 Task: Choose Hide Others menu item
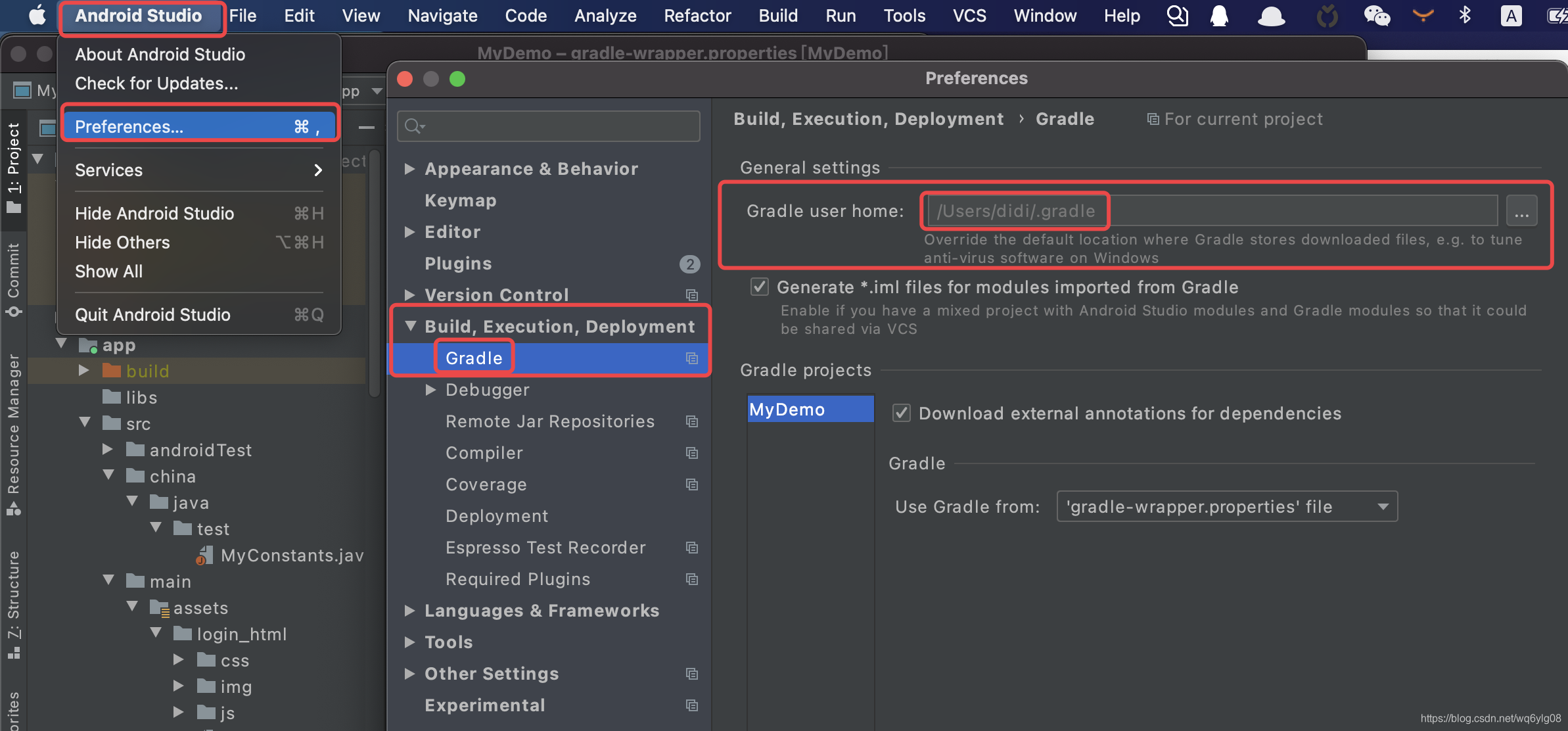click(200, 242)
